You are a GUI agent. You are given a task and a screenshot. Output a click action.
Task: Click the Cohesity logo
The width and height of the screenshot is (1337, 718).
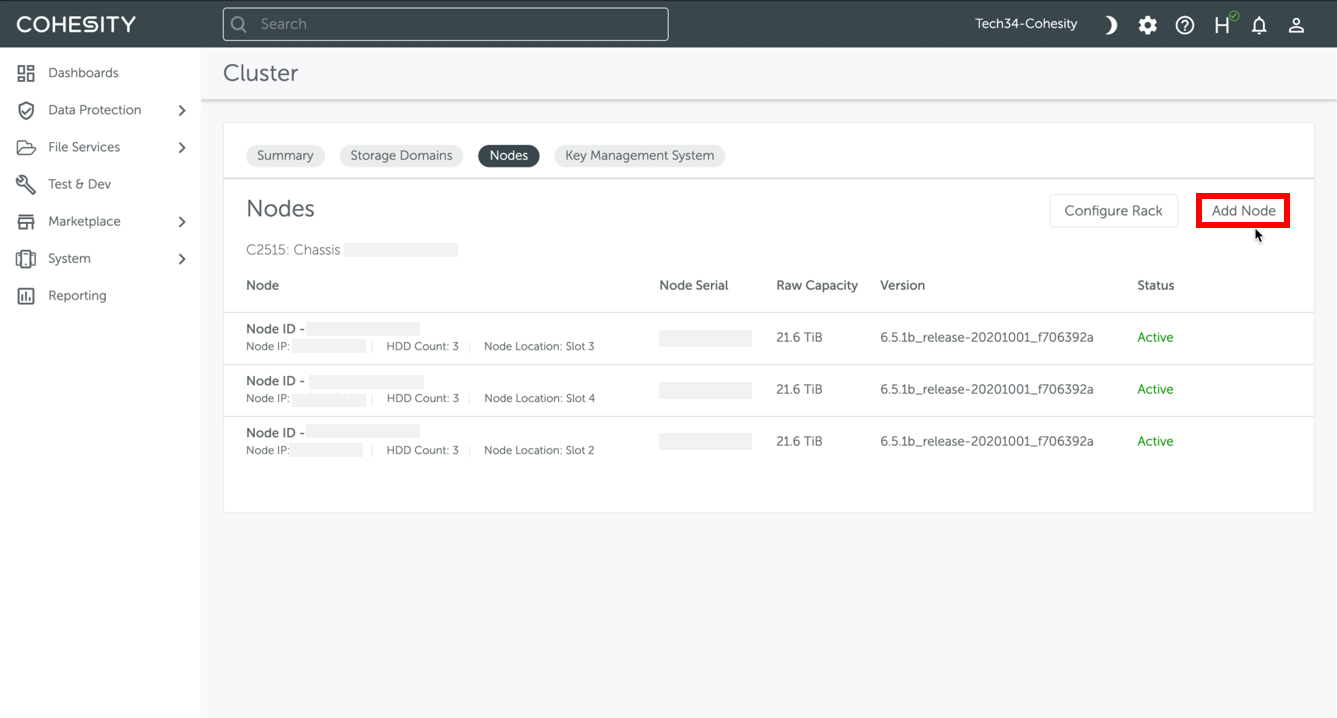(x=76, y=24)
